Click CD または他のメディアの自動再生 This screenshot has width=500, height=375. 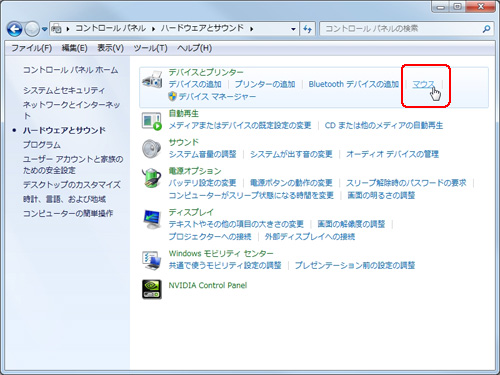point(384,126)
